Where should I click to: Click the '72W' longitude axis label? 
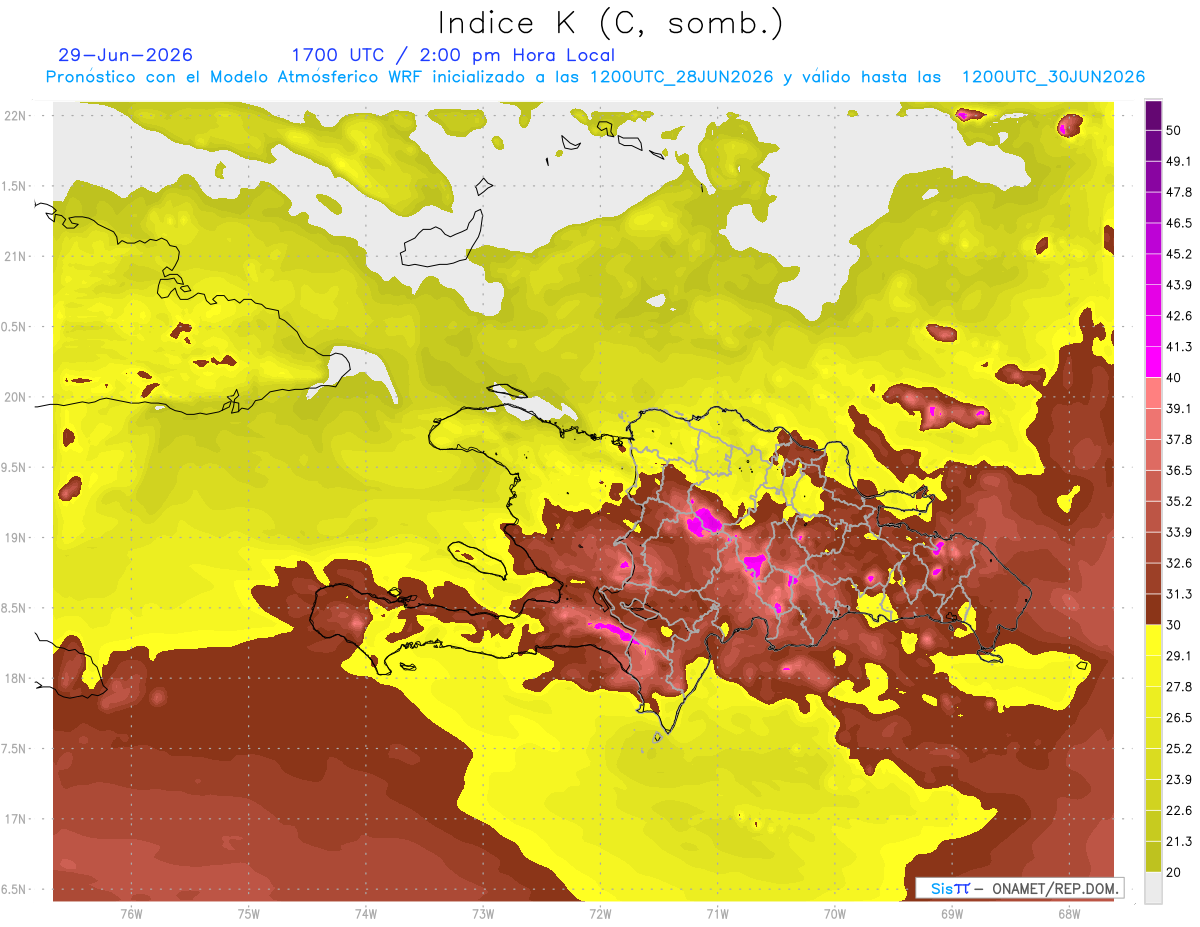600,913
